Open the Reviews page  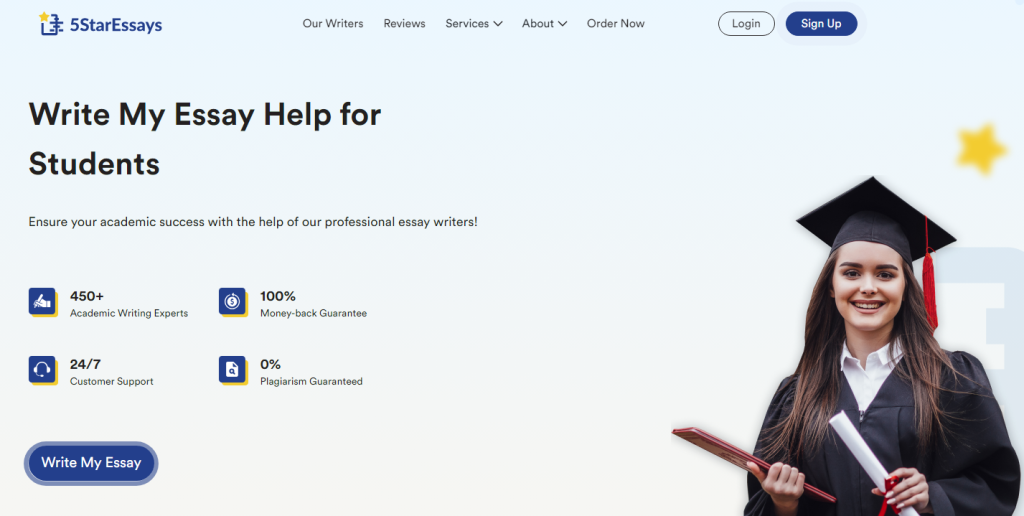tap(404, 24)
